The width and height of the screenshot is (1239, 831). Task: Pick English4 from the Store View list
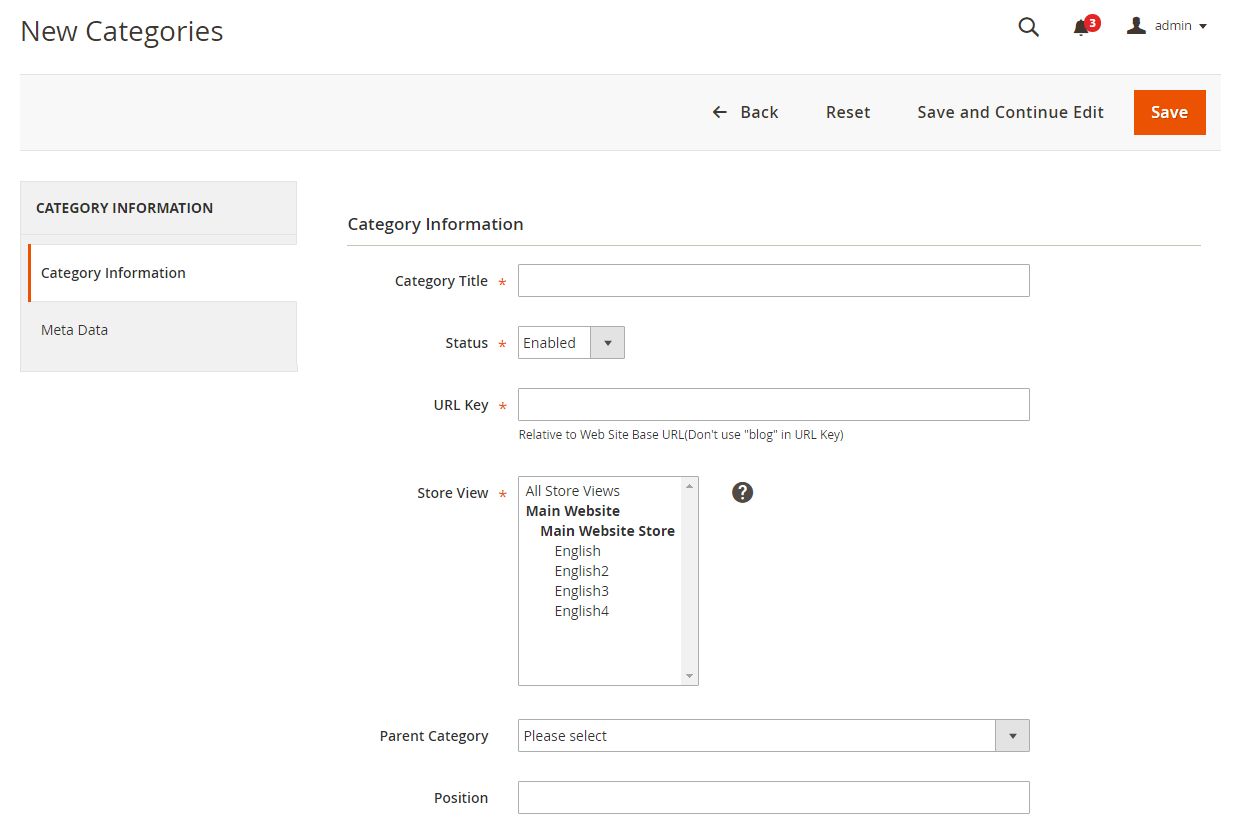tap(582, 611)
